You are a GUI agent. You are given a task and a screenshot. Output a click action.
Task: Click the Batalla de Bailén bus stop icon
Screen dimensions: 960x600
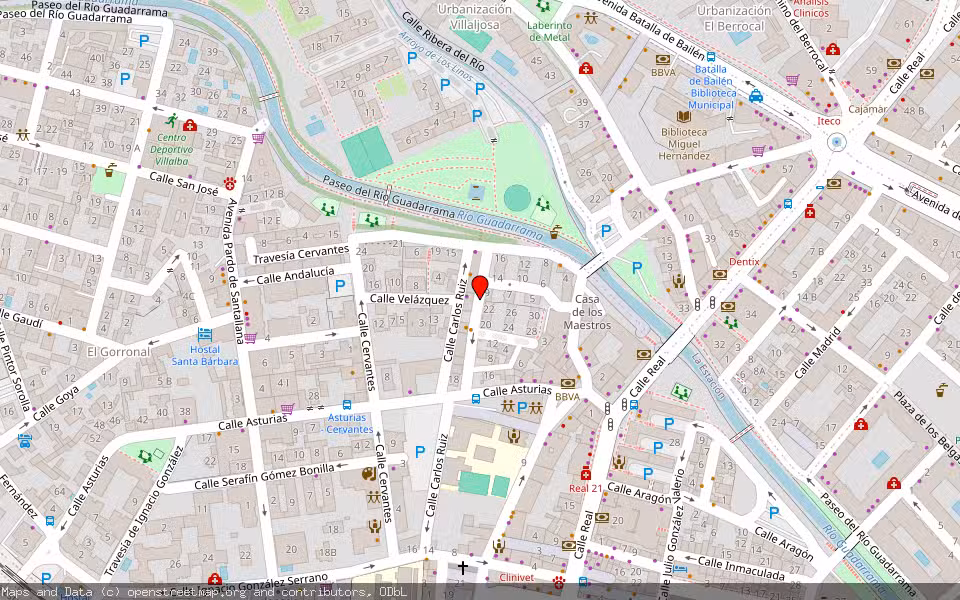click(x=711, y=56)
